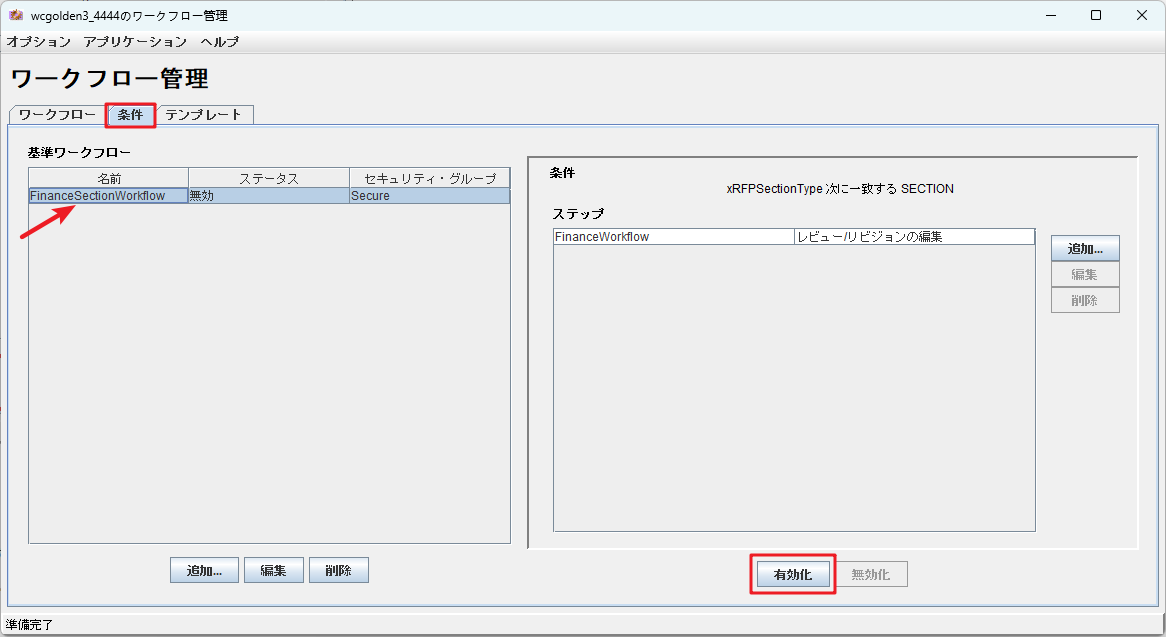
Task: Click 追加 next to the steps list
Action: pos(1085,248)
